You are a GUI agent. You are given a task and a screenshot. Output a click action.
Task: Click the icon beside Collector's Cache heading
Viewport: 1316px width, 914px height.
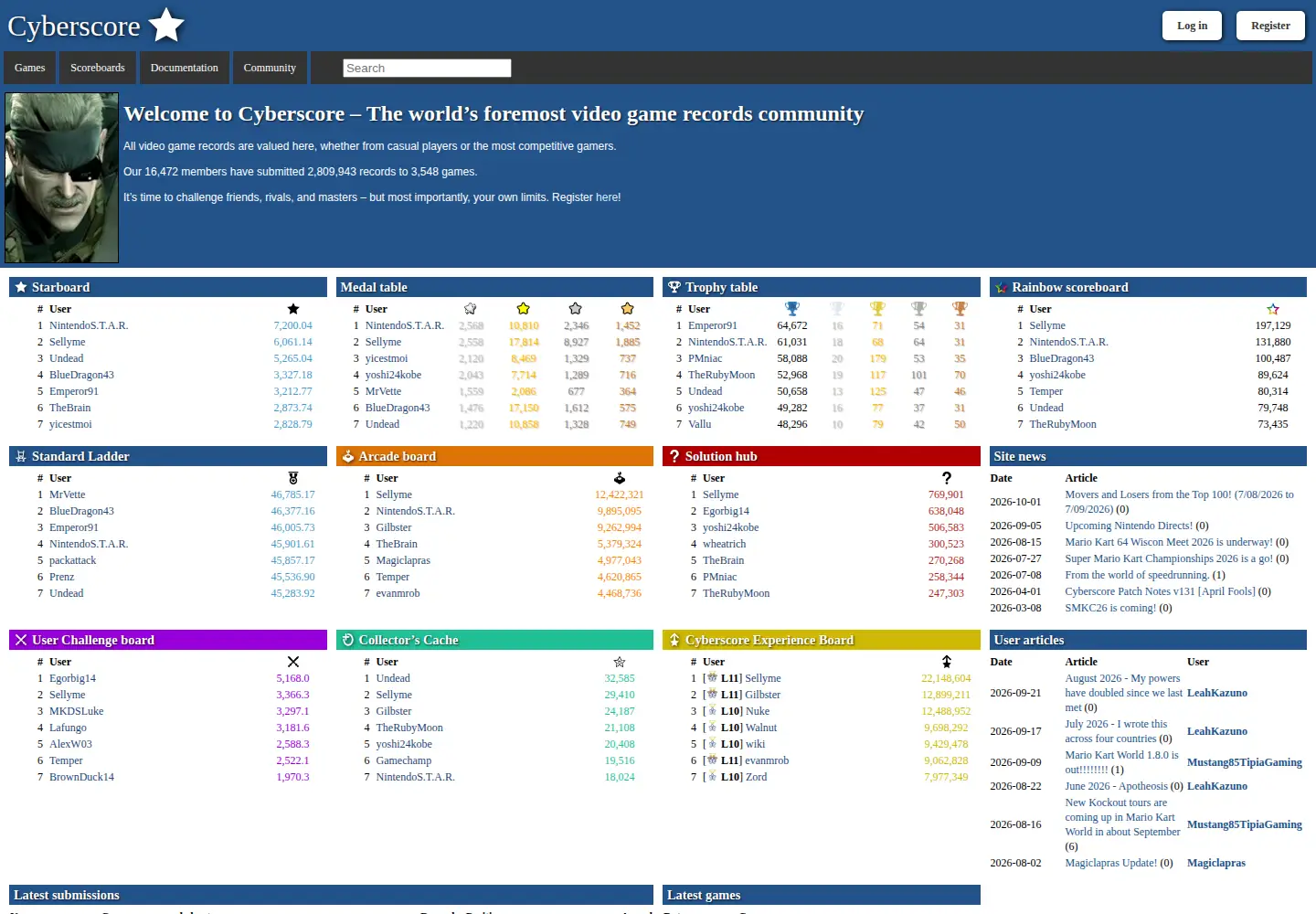pos(347,640)
